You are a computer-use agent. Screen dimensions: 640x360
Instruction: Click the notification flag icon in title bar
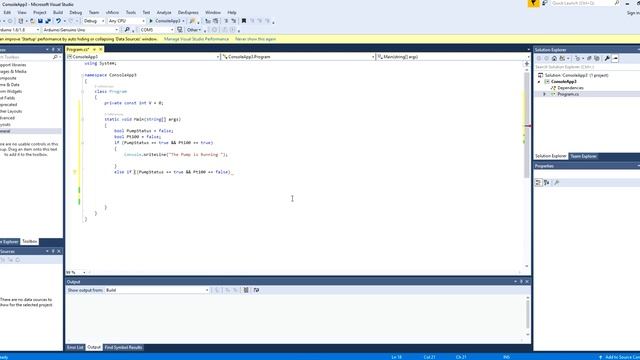pos(533,3)
